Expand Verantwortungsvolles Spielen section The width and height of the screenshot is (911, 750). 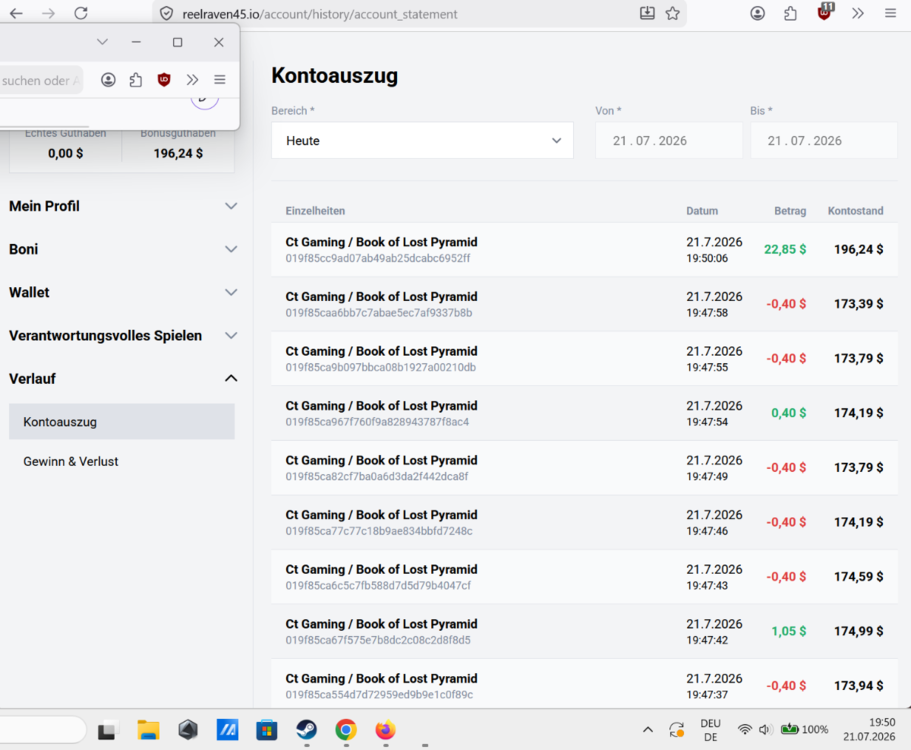(123, 336)
